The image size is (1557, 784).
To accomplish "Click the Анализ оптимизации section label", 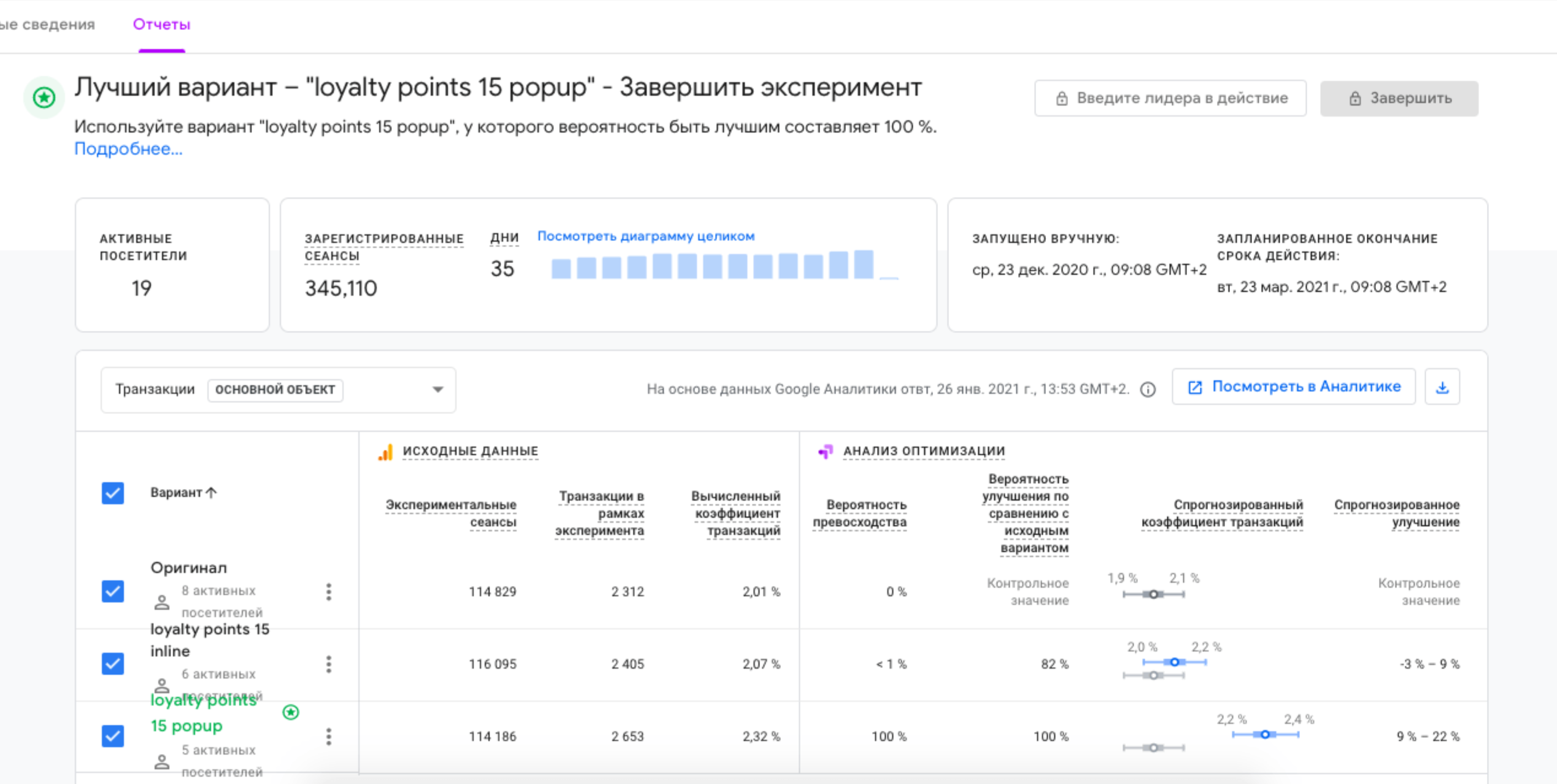I will [924, 451].
